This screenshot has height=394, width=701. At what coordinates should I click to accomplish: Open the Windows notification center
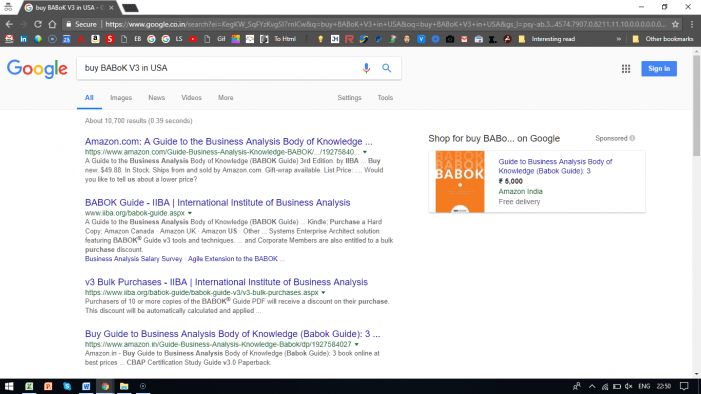[x=684, y=386]
